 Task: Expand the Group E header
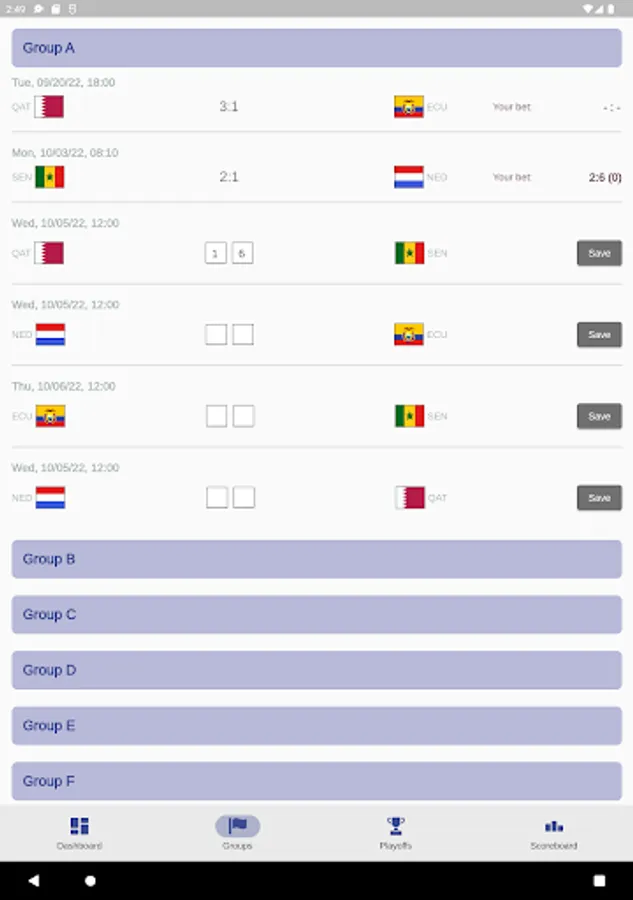316,725
